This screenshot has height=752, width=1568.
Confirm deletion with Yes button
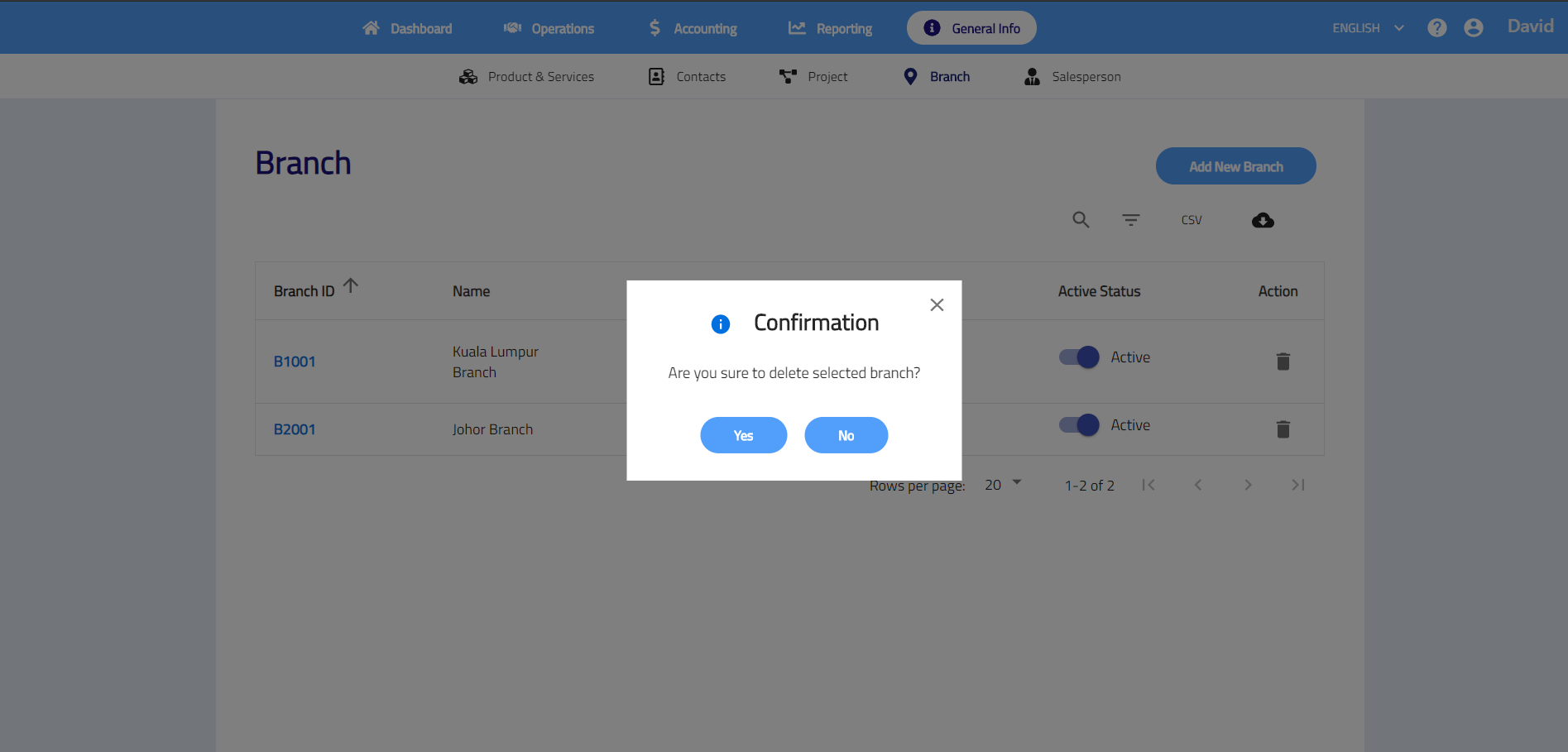743,435
